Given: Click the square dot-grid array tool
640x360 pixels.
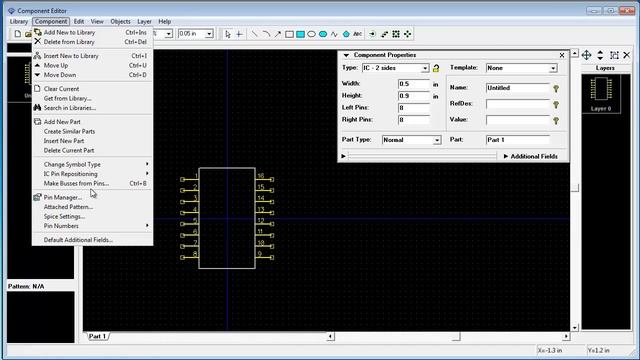Looking at the screenshot, I should click(396, 34).
